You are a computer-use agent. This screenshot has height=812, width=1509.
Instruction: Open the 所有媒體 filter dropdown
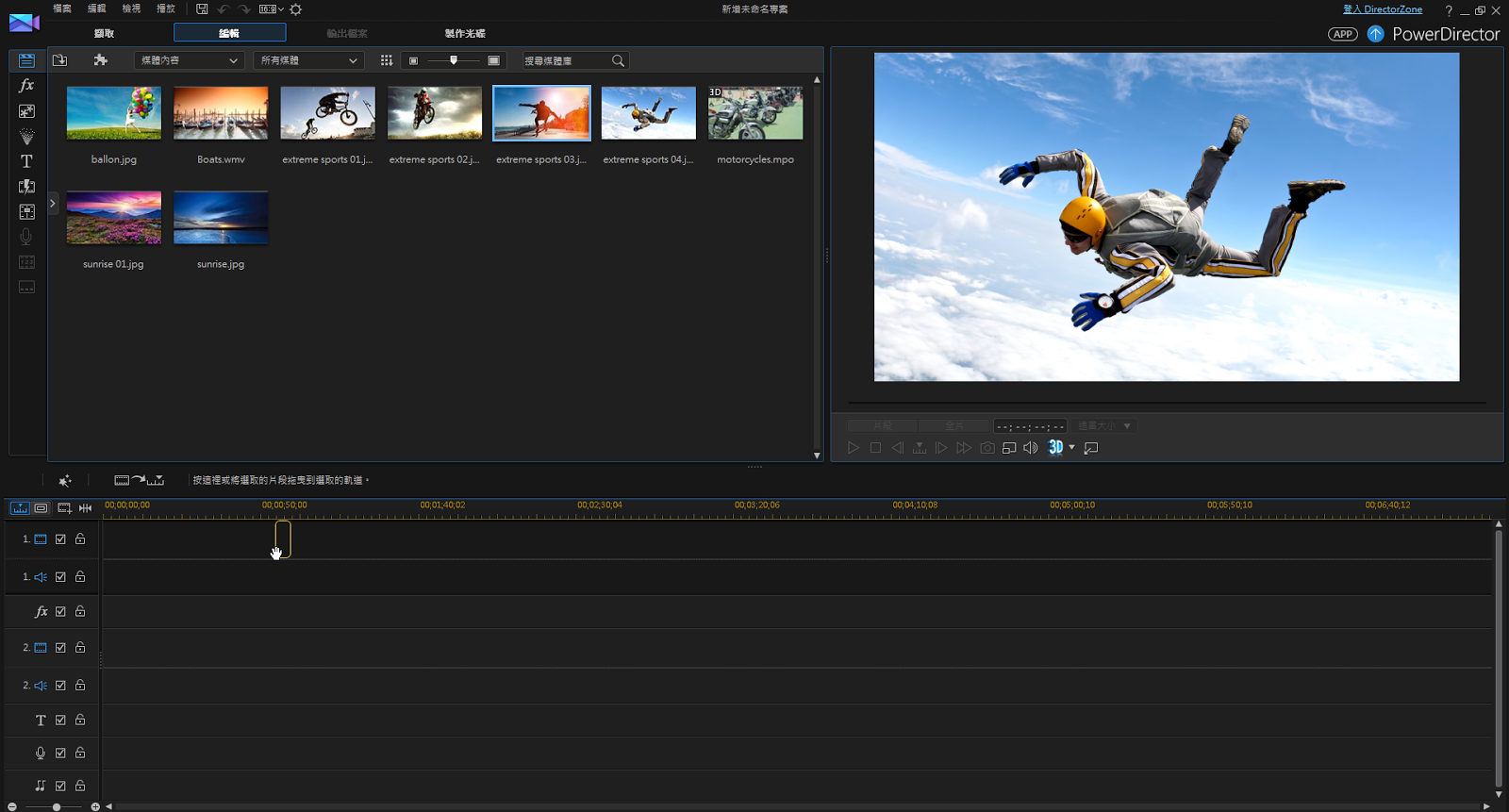tap(309, 60)
